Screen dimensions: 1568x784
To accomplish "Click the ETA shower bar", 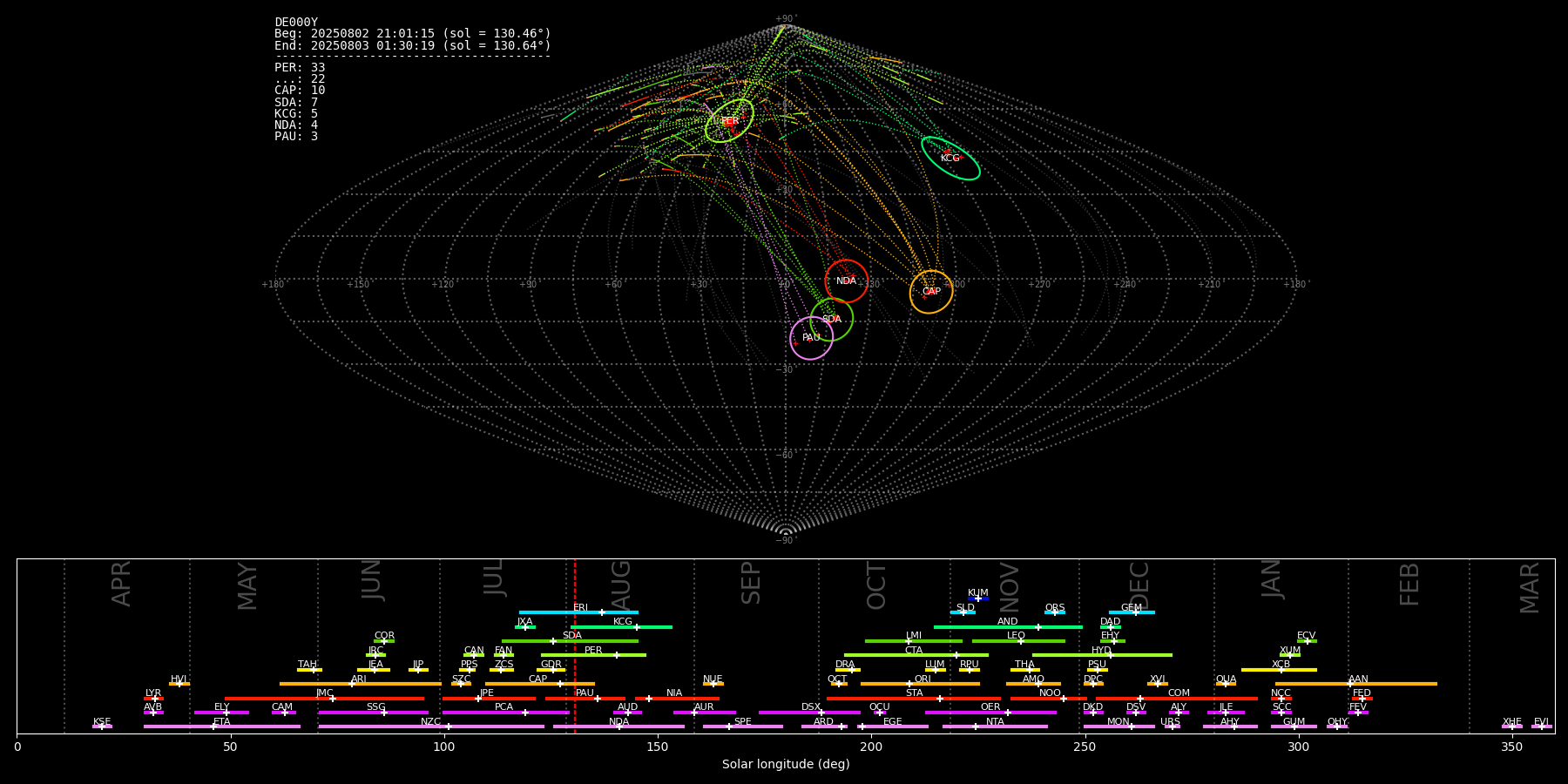I will 222,727.
